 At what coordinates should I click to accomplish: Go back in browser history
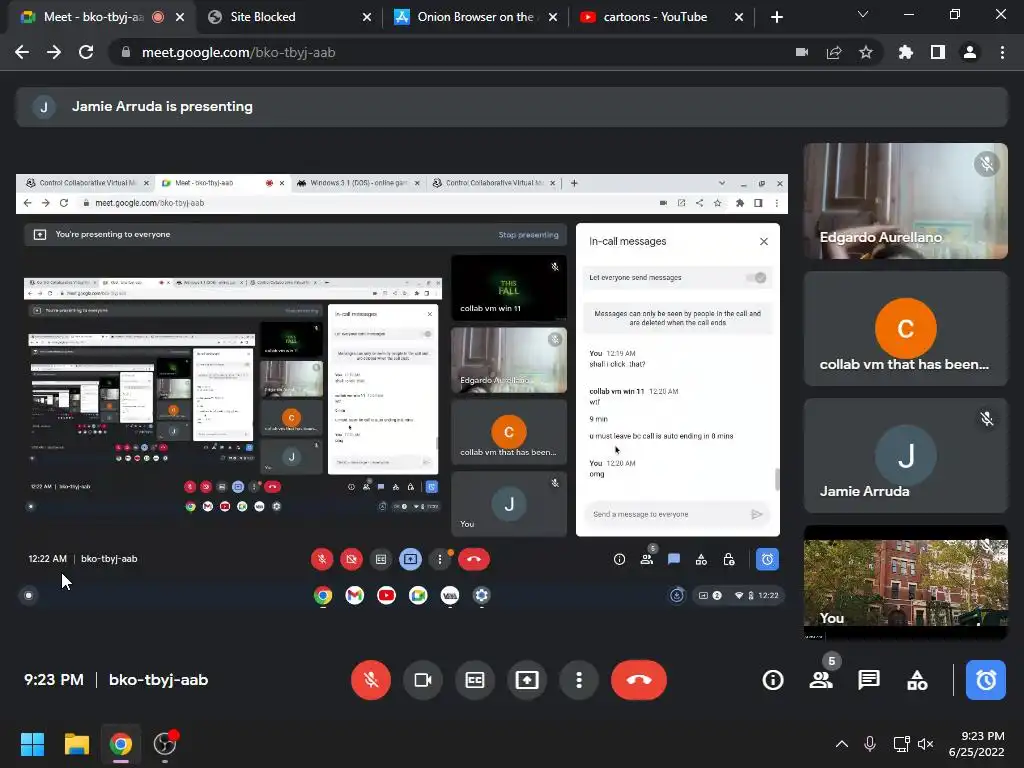22,52
